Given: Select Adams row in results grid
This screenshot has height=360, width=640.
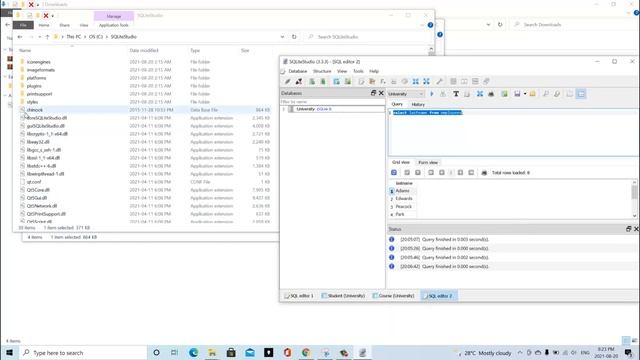Looking at the screenshot, I should click(x=402, y=191).
